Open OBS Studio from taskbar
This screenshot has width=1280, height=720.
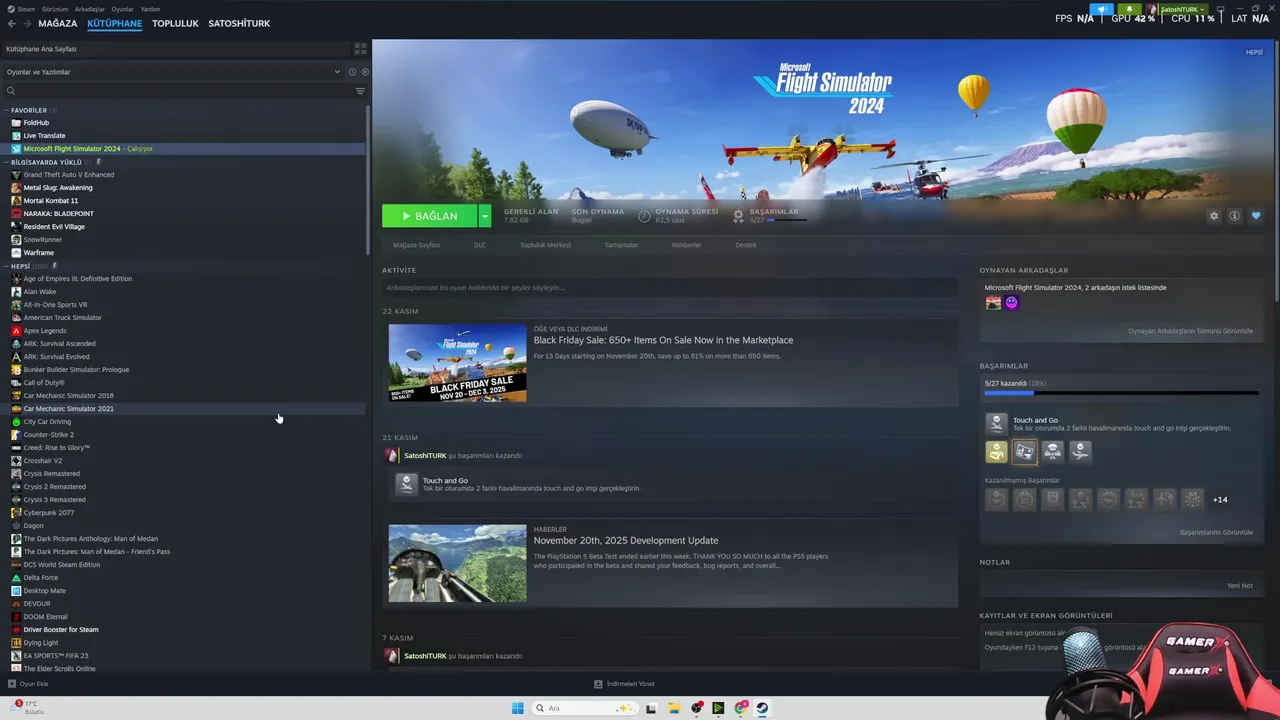point(696,708)
